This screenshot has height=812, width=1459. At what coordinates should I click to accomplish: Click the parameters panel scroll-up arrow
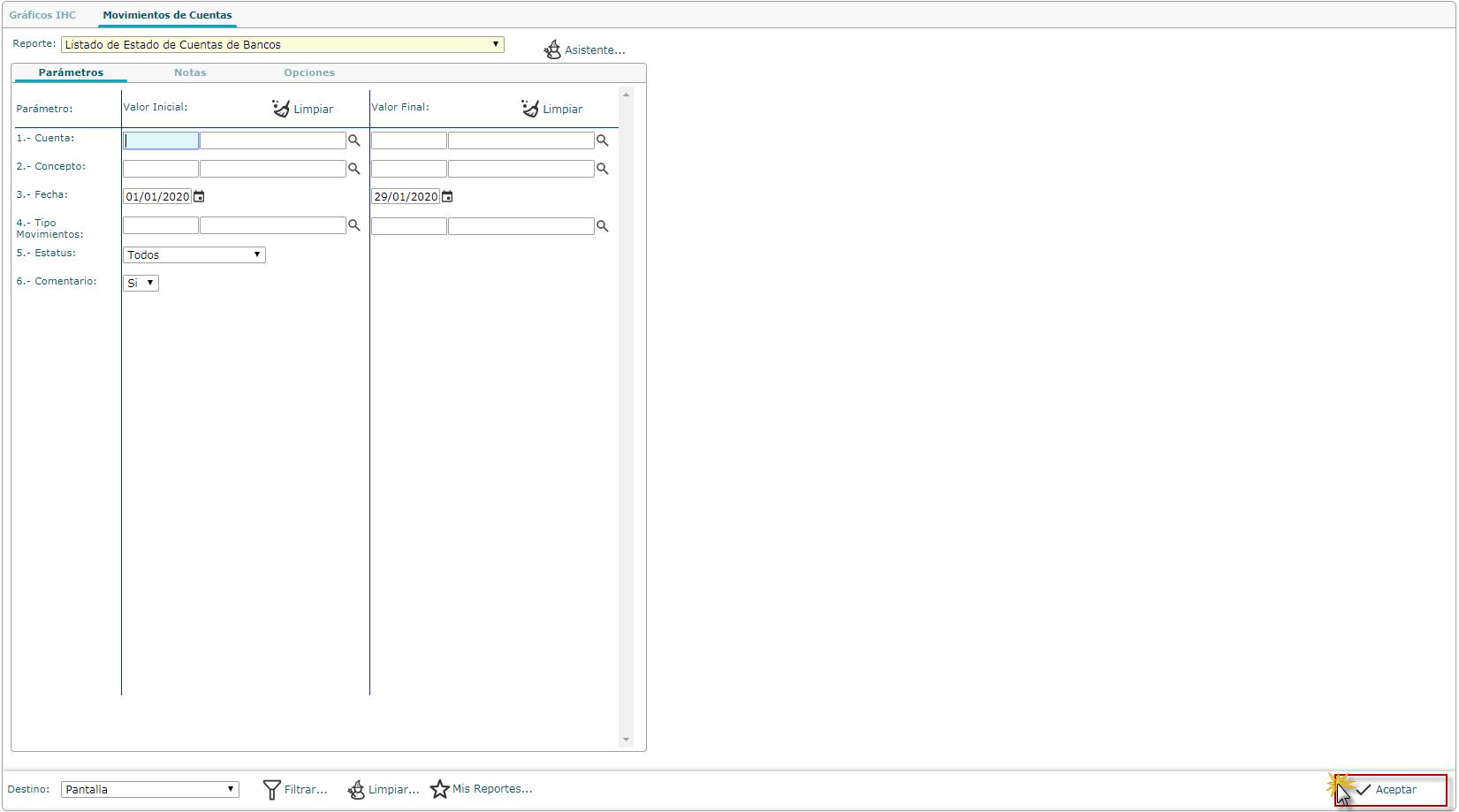click(626, 95)
